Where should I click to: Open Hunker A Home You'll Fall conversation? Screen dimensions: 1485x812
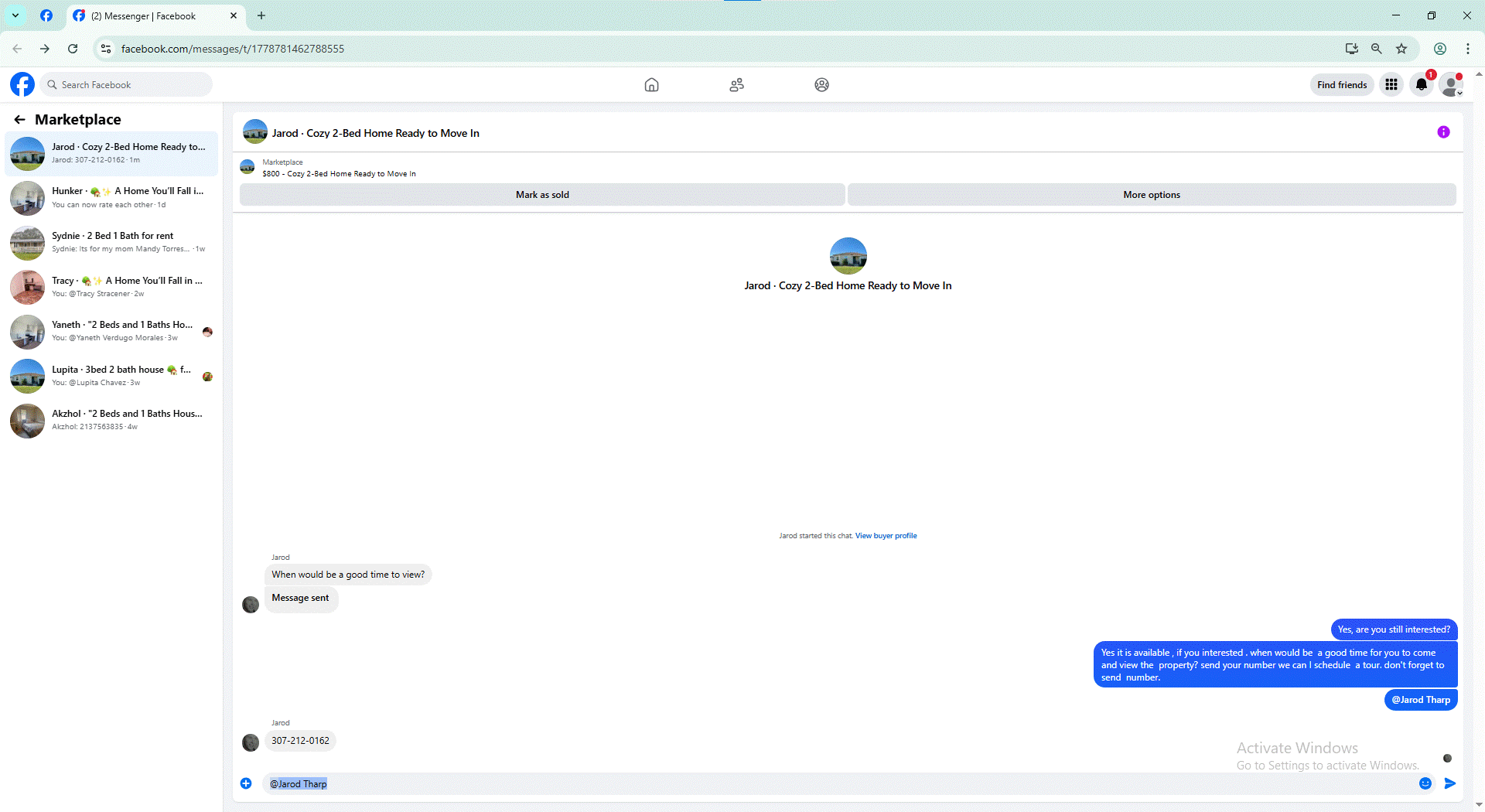point(111,198)
